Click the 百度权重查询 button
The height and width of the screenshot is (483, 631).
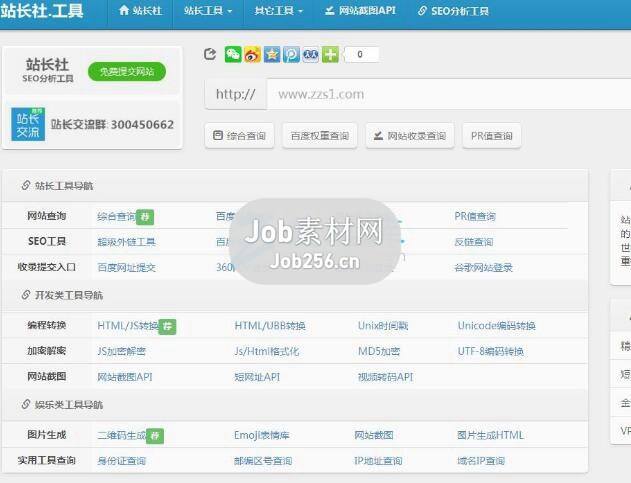320,136
